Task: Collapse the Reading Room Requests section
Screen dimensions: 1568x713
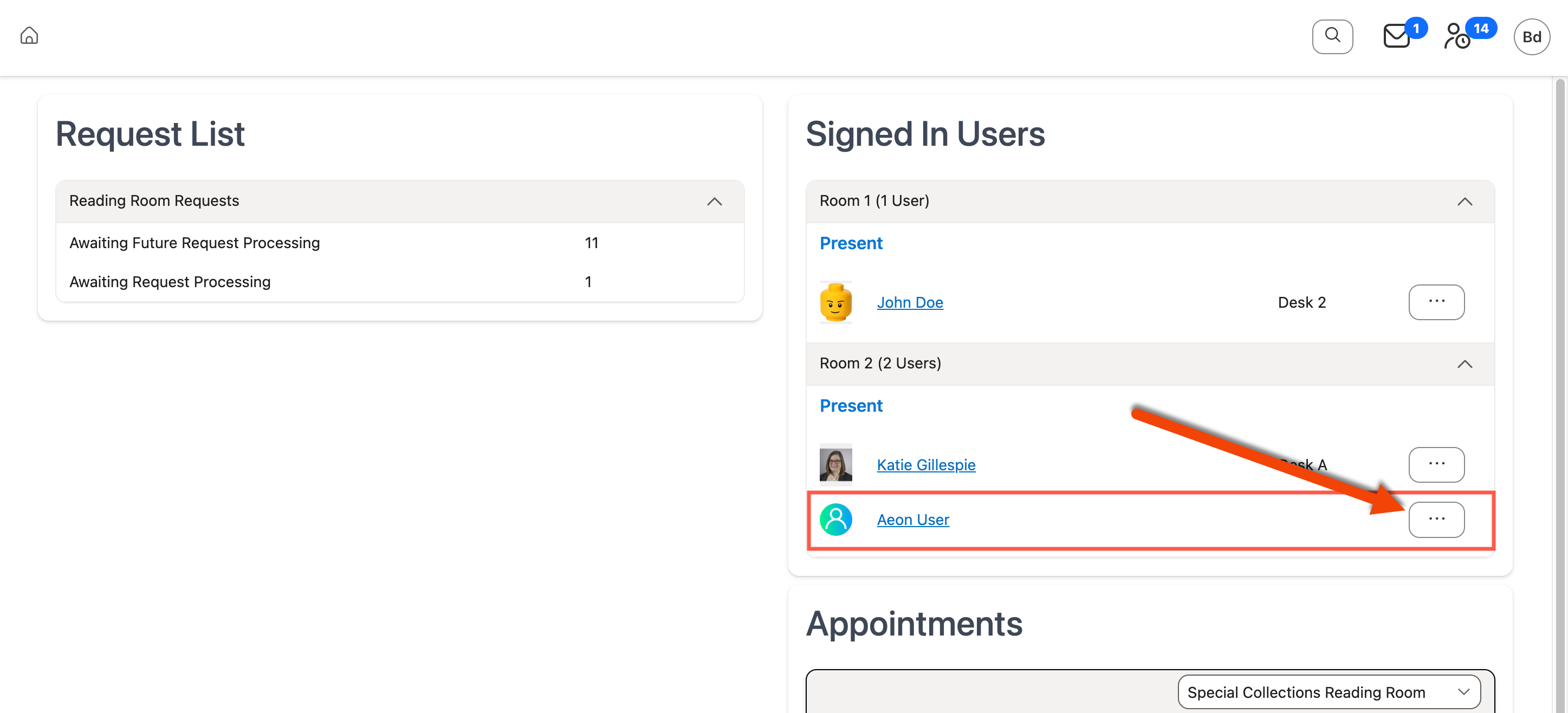Action: tap(714, 202)
